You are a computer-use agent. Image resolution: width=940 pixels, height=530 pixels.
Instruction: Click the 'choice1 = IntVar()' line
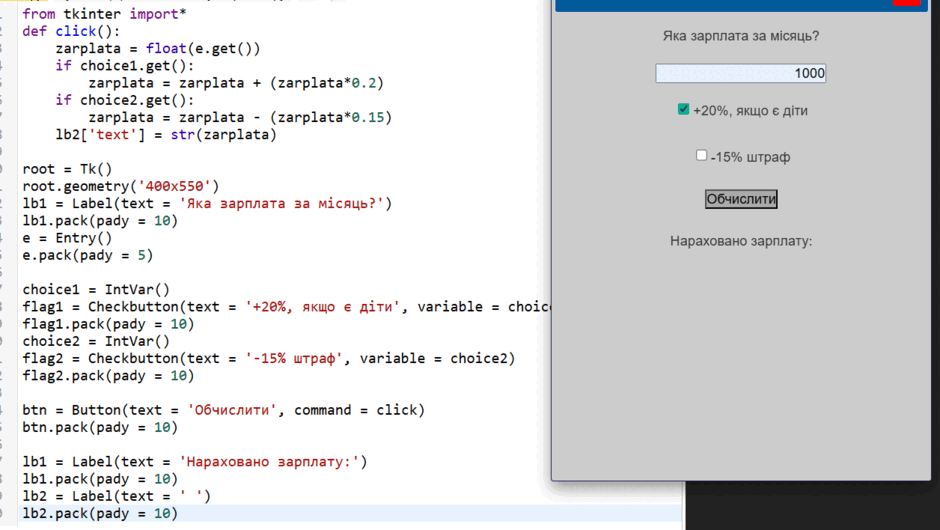[97, 290]
